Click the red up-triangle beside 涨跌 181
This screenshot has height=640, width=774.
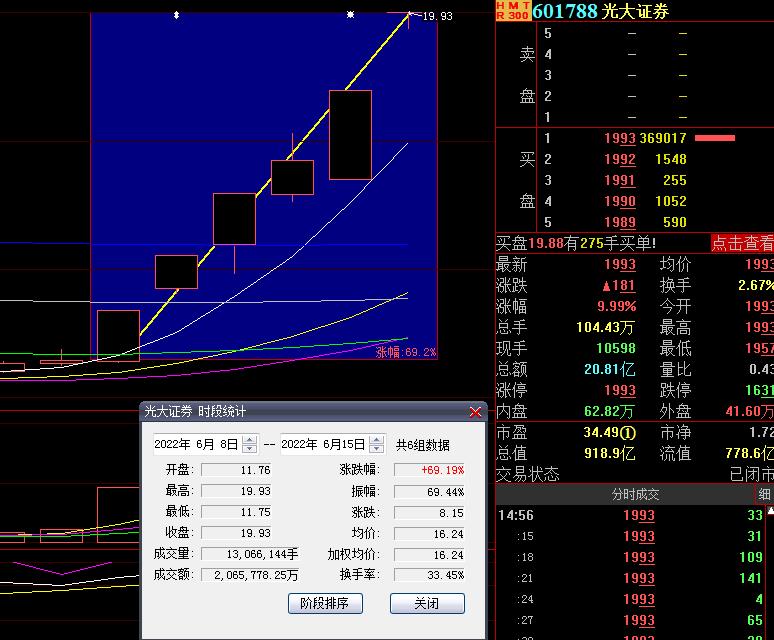pyautogui.click(x=606, y=286)
